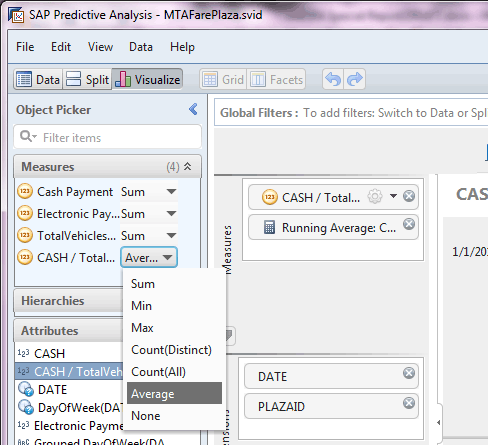The width and height of the screenshot is (488, 445).
Task: Open the Data menu
Action: point(141,47)
